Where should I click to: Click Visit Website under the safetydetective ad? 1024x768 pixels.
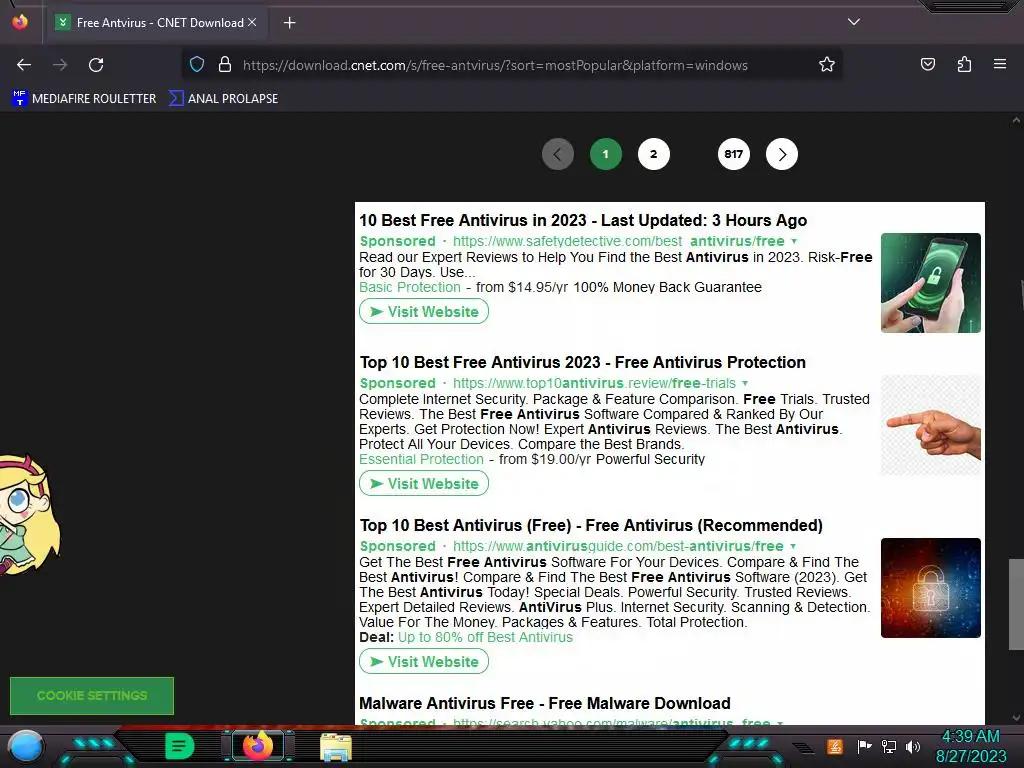pos(424,312)
